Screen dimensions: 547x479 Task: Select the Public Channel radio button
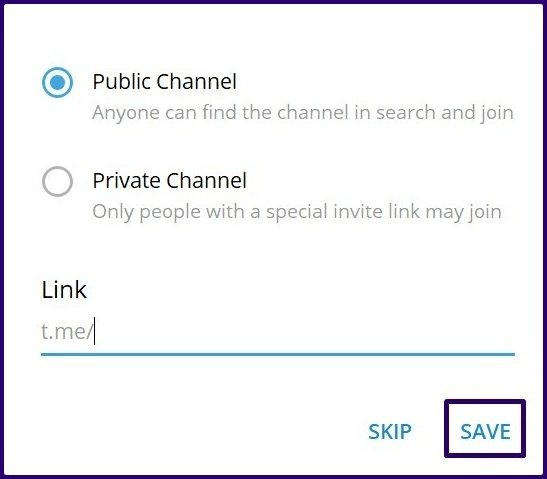pyautogui.click(x=58, y=83)
